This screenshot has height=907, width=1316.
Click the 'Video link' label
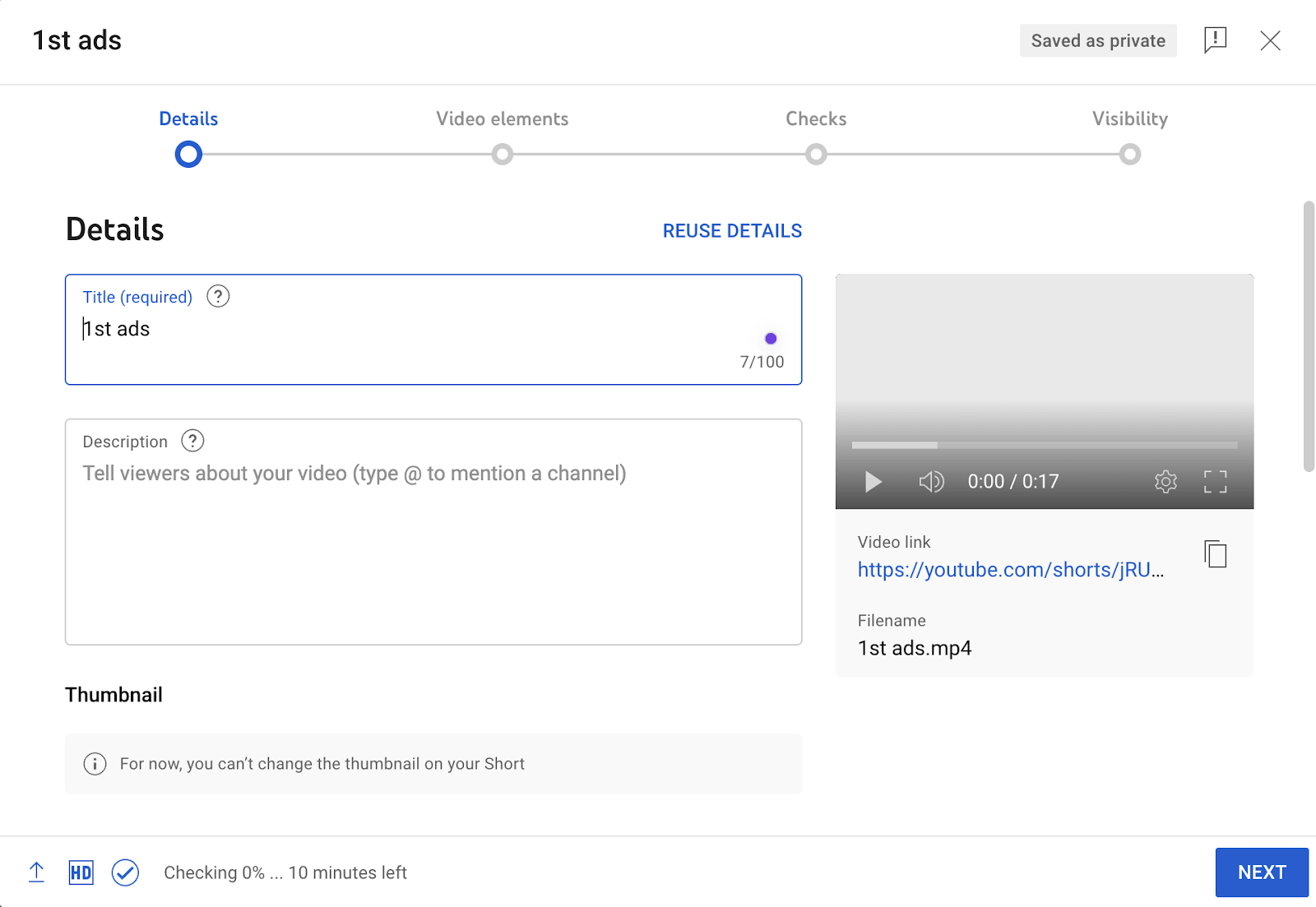click(894, 542)
